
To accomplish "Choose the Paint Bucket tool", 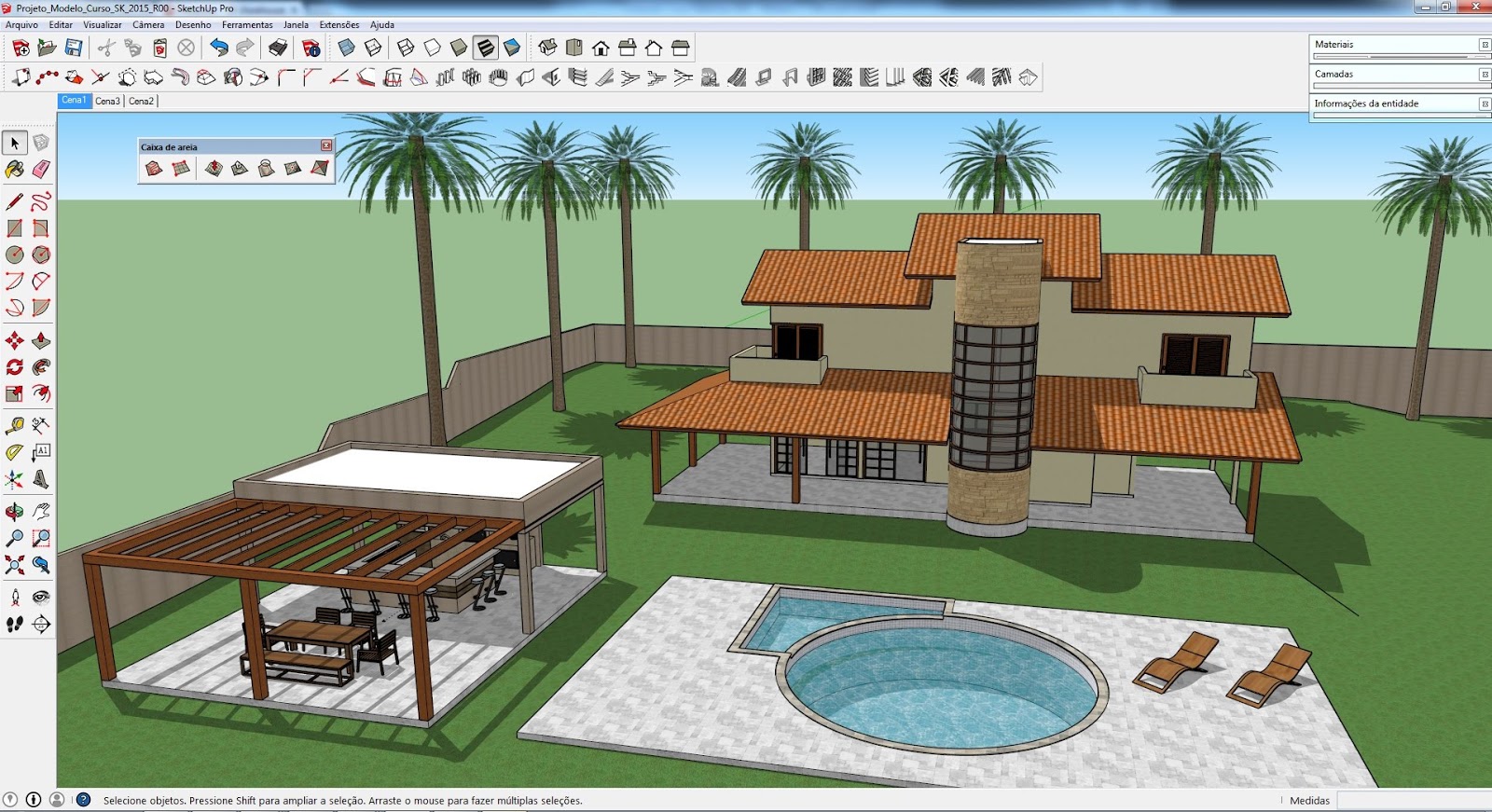I will pos(15,170).
